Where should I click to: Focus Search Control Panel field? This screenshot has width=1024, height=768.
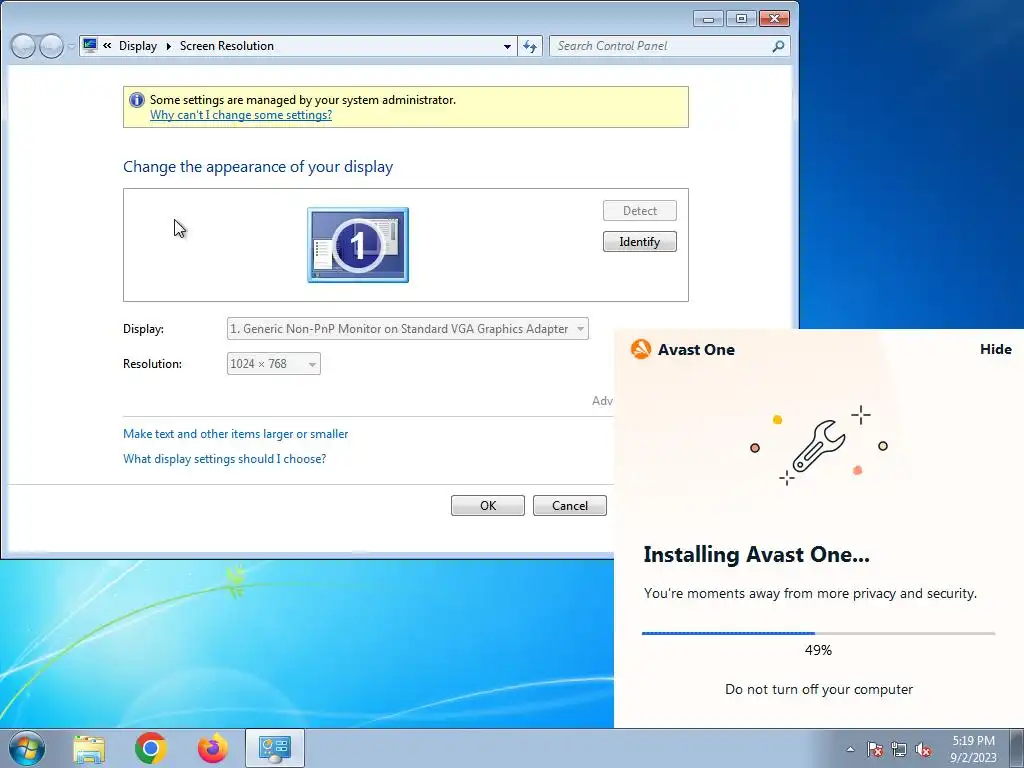point(669,46)
